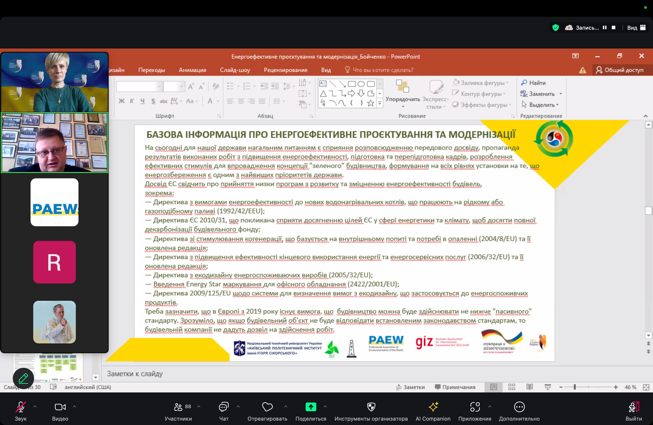Open the Чат chat panel
The width and height of the screenshot is (653, 425).
223,406
